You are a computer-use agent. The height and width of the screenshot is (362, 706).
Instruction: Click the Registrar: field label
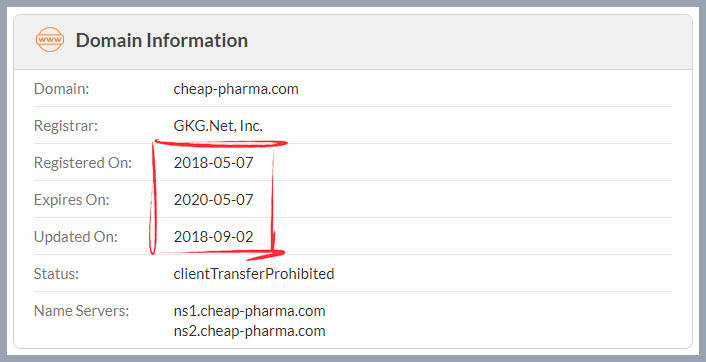point(66,126)
